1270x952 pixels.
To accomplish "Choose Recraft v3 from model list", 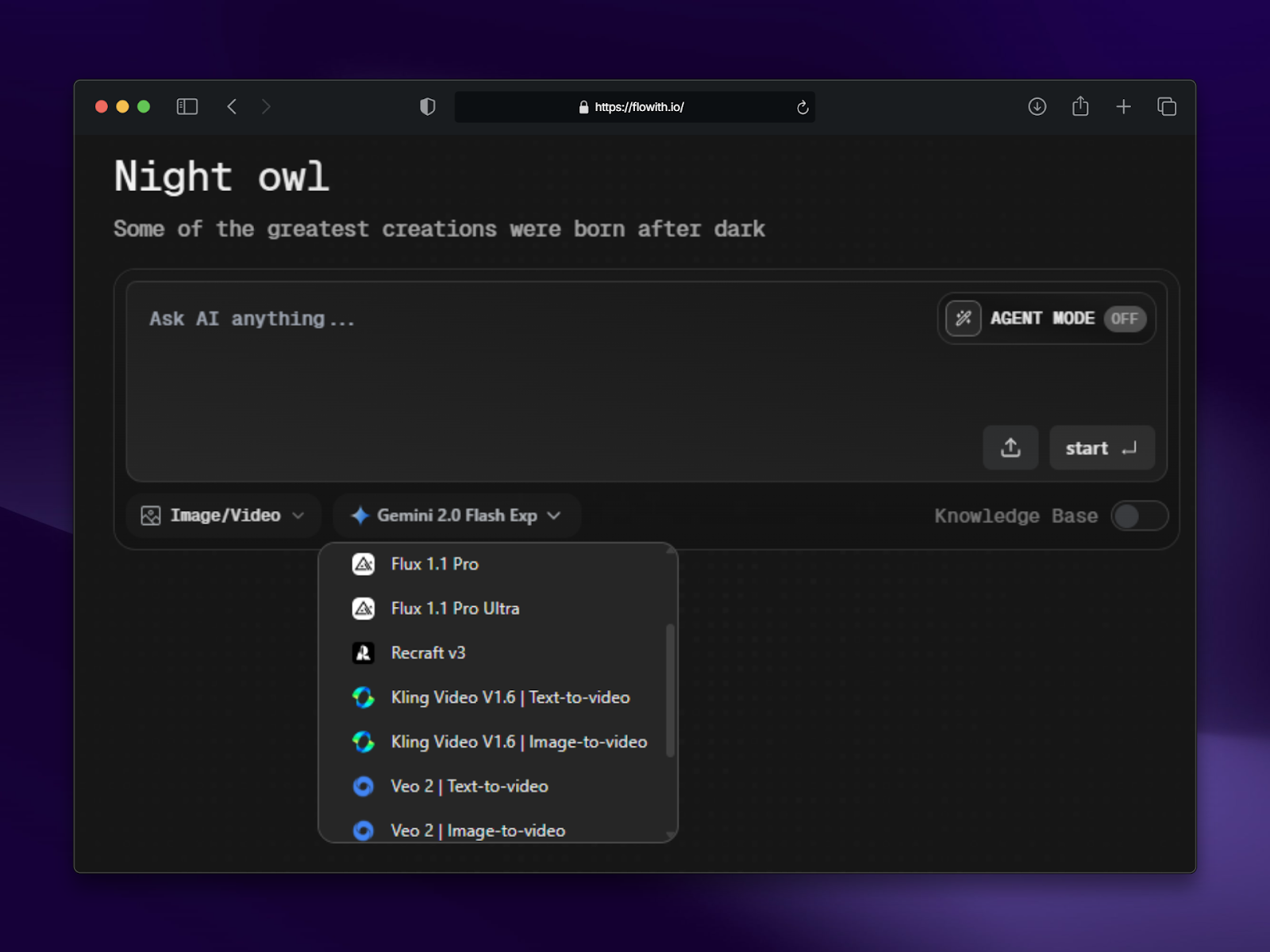I will coord(428,653).
